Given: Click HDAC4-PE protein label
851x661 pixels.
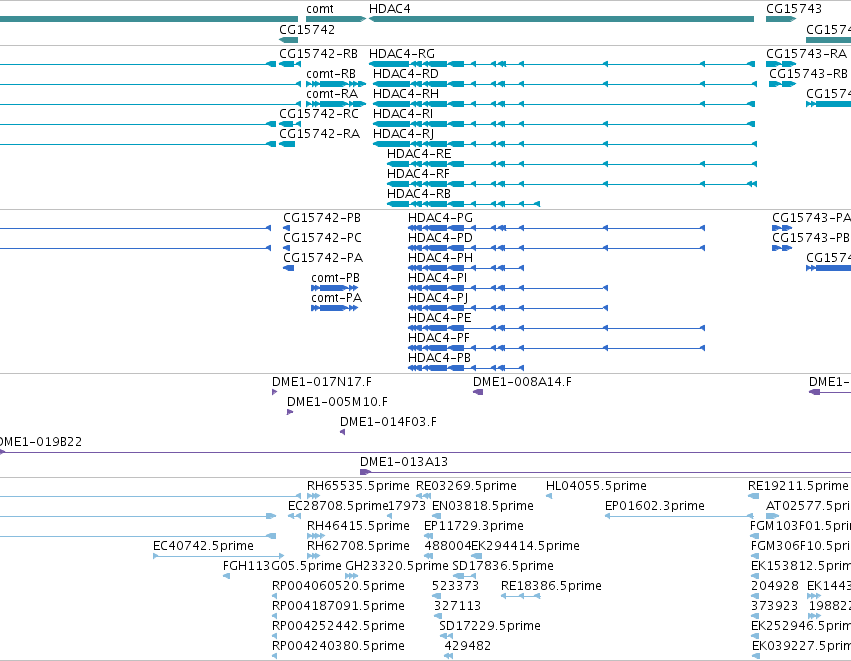Looking at the screenshot, I should pos(440,318).
